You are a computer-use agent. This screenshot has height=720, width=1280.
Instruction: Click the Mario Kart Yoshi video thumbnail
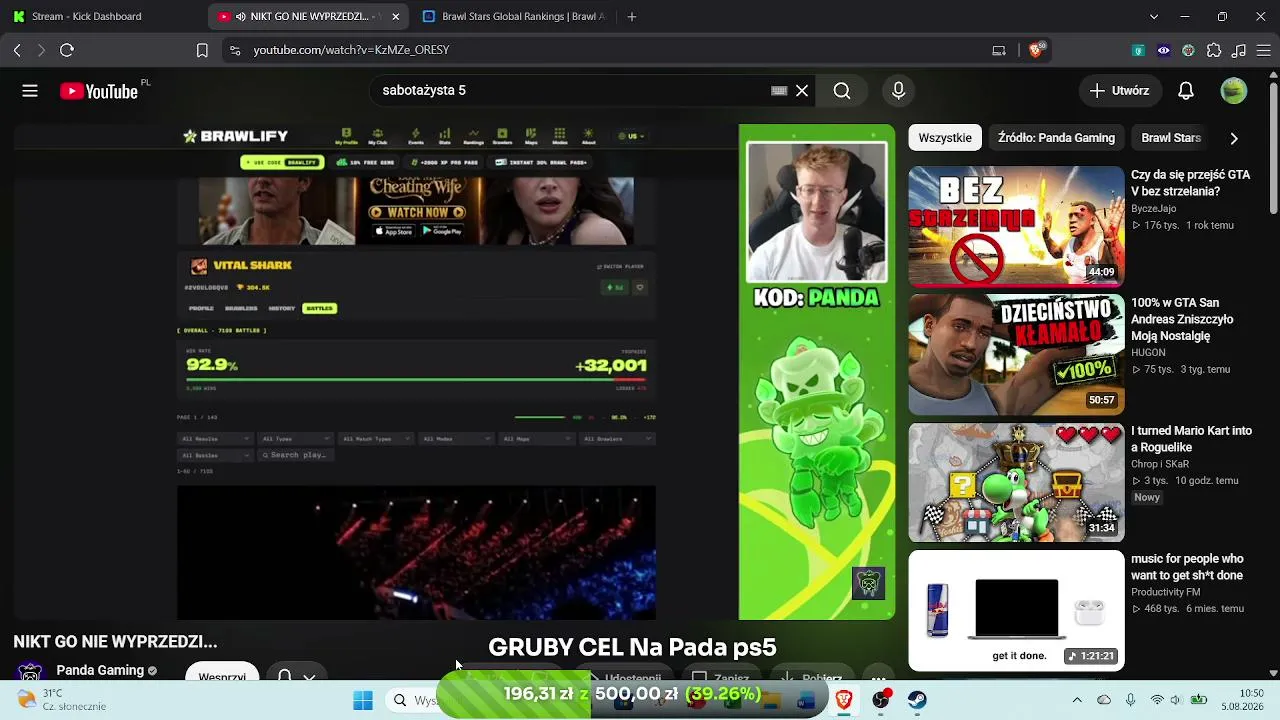pos(1016,482)
